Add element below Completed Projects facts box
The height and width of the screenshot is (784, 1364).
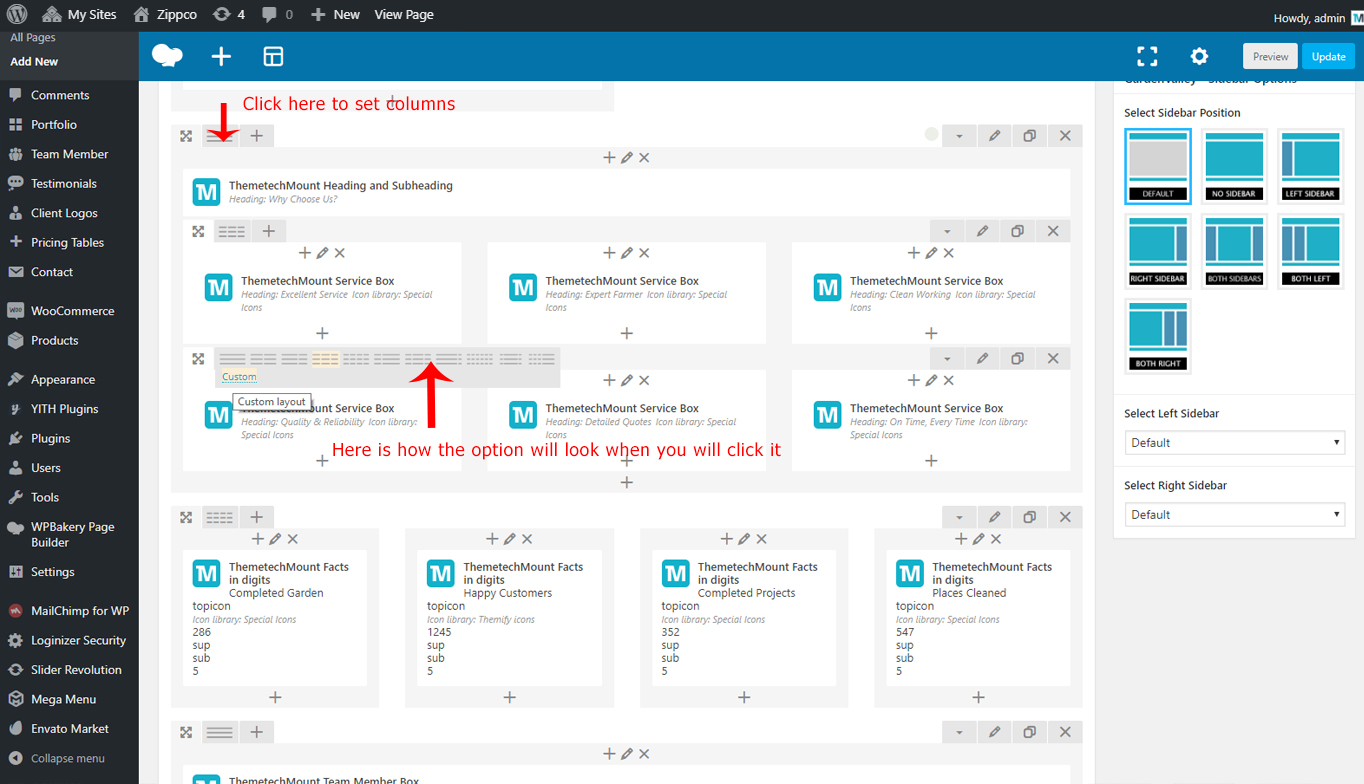tap(744, 697)
